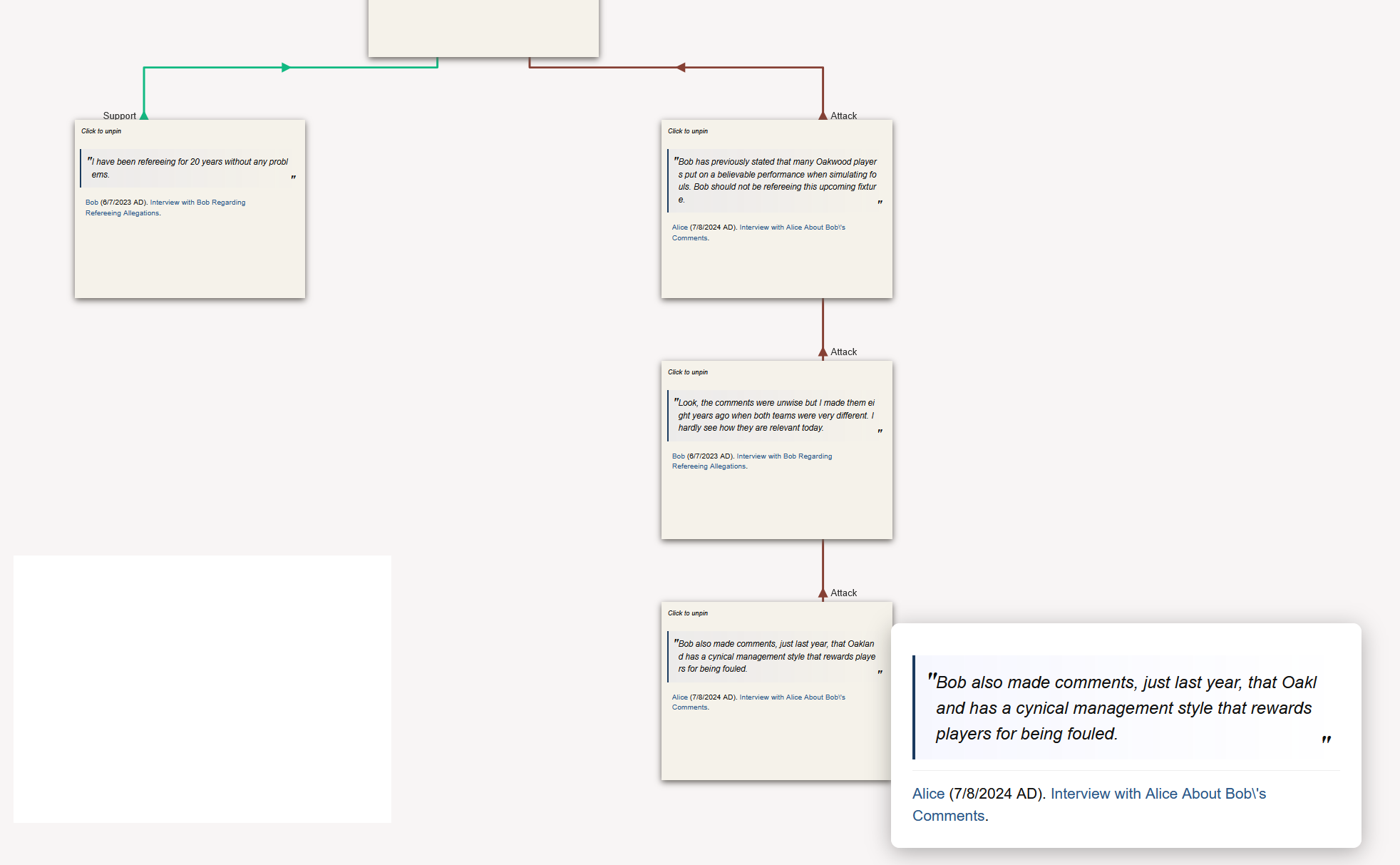This screenshot has width=1400, height=865.
Task: Open 'Interview with Bob Regarding Refereeing Allegations' in the support card
Action: [x=197, y=203]
